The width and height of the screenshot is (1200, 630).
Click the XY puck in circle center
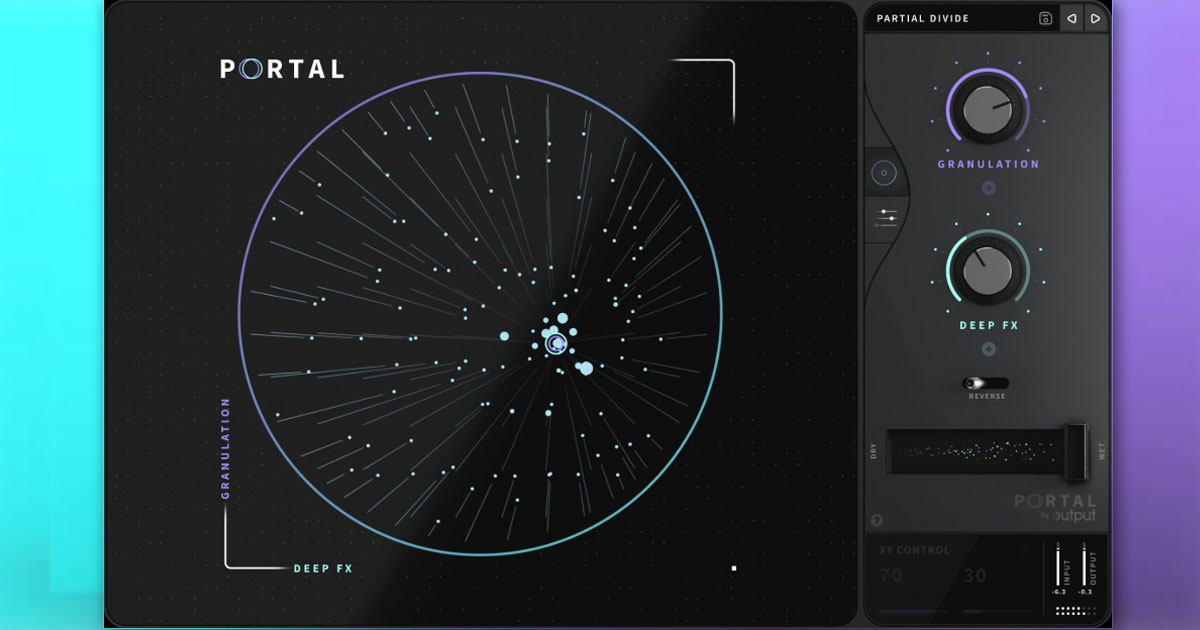556,344
